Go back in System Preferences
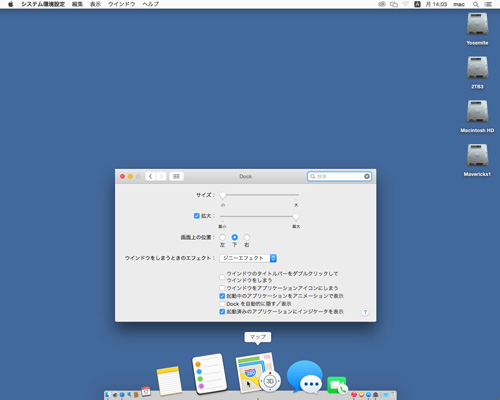 (x=151, y=176)
